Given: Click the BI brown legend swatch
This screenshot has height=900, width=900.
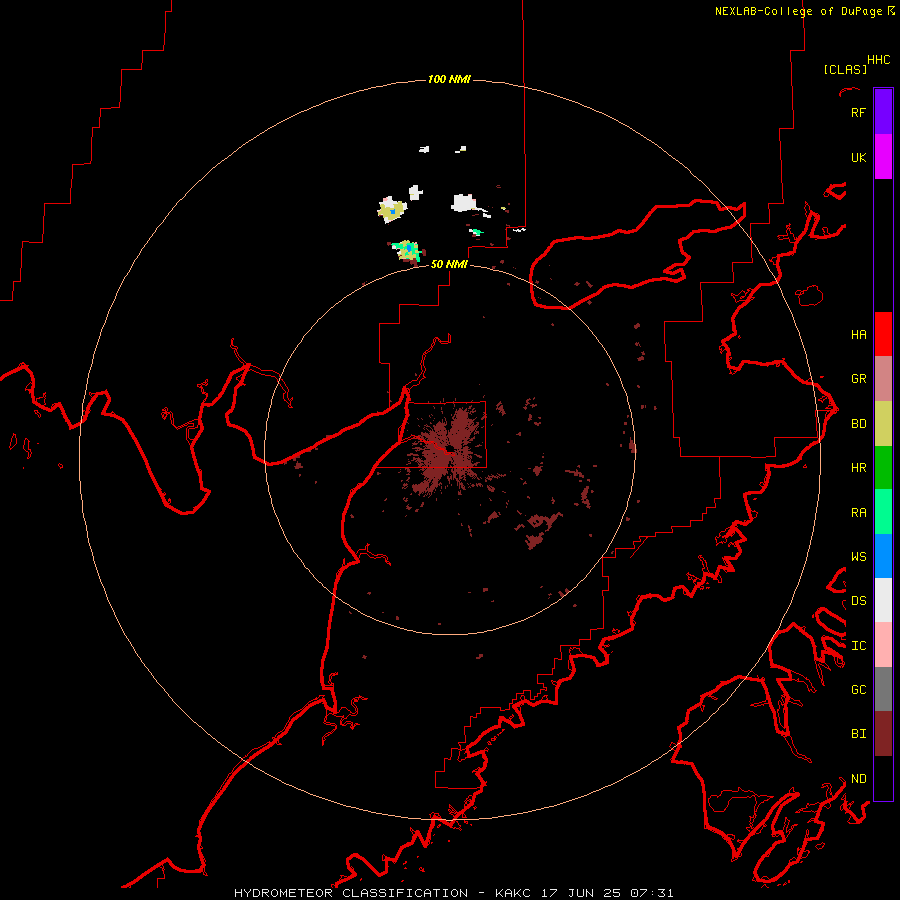Looking at the screenshot, I should (x=883, y=734).
